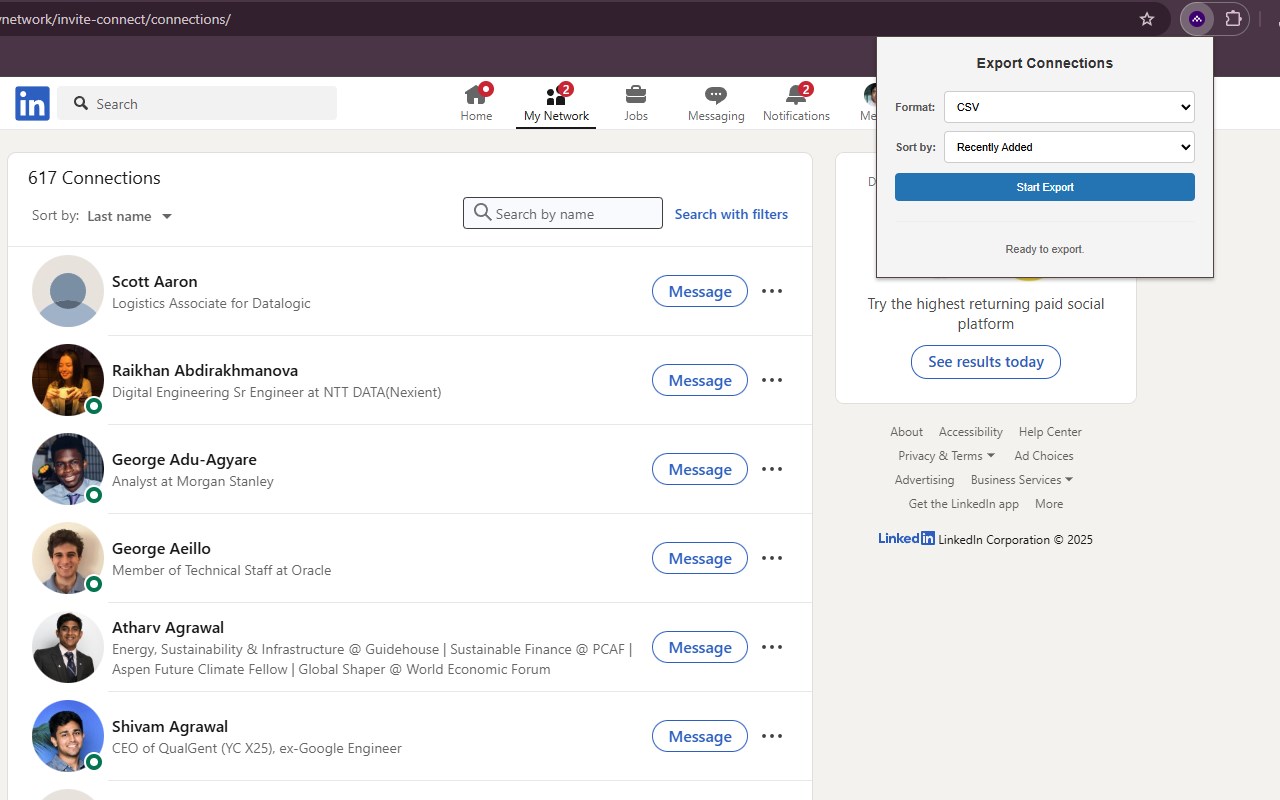1280x800 pixels.
Task: Message George Adu-Agyare
Action: click(x=700, y=469)
